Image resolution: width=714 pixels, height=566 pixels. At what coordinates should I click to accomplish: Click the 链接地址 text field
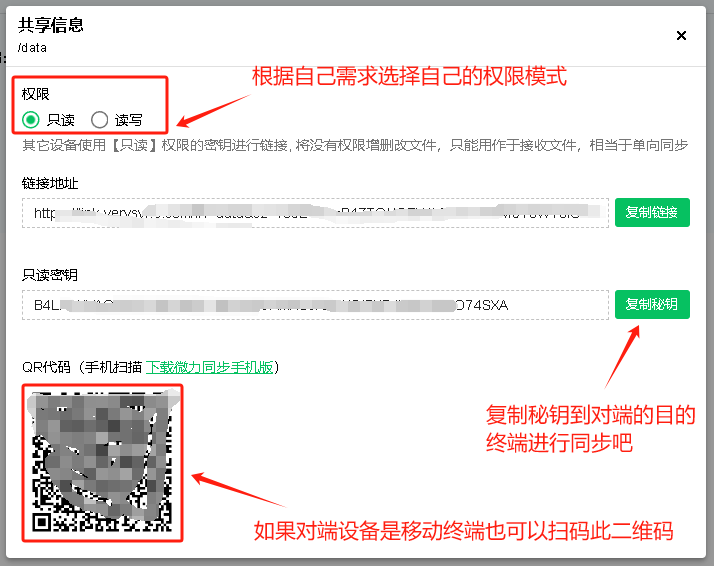315,213
